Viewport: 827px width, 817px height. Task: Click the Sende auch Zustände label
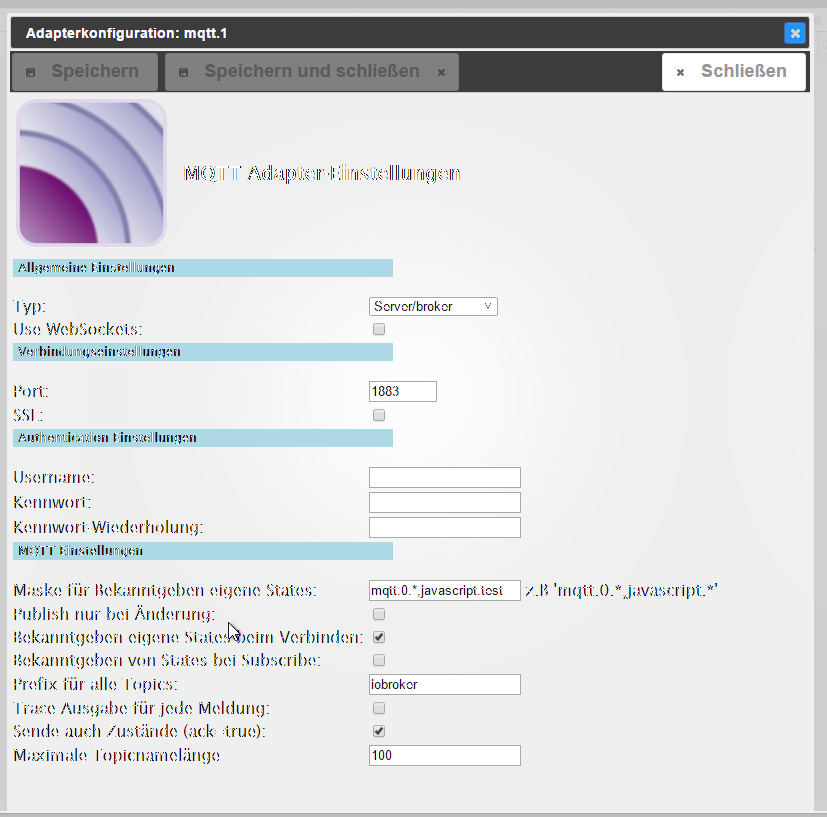[x=139, y=732]
